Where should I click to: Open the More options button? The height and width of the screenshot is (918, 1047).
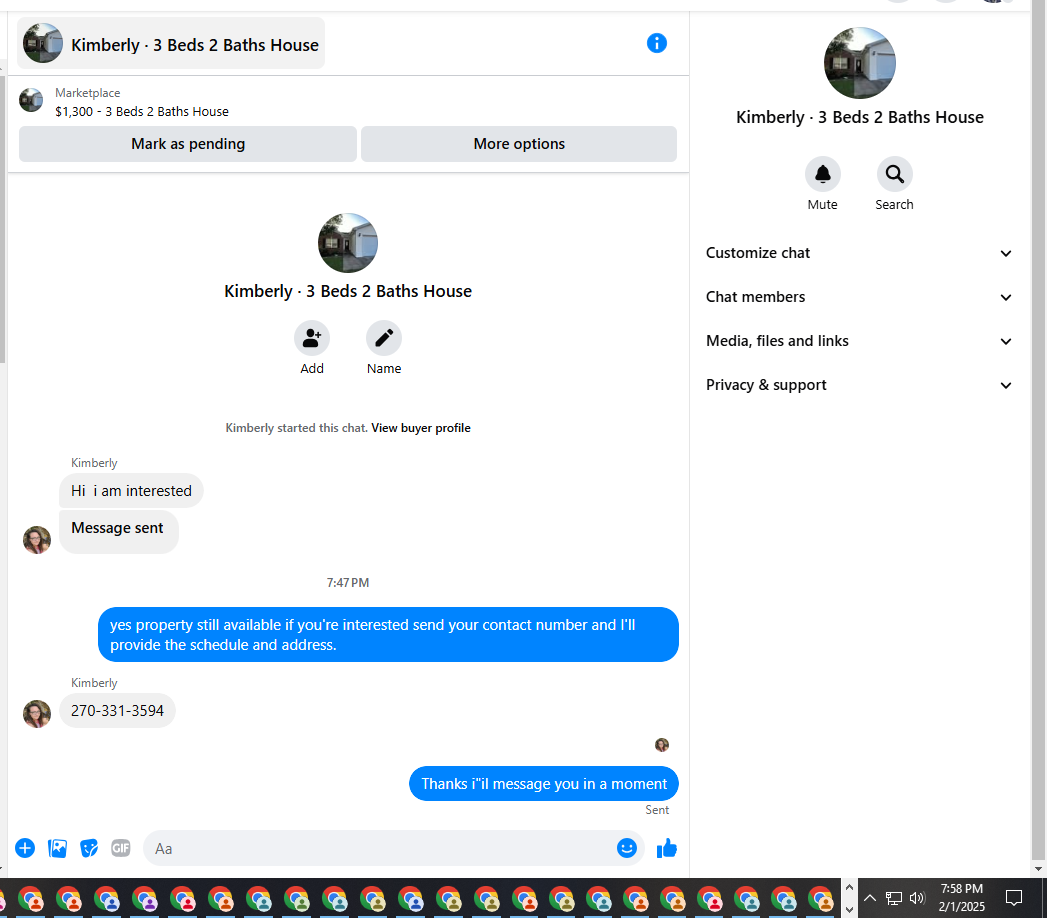click(519, 144)
